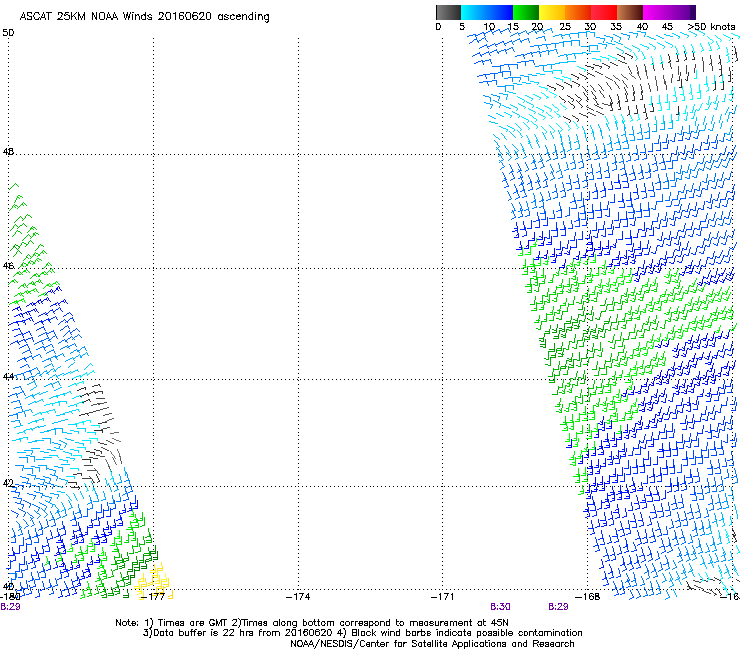Pick the red 30-35 knots legend color

click(604, 12)
